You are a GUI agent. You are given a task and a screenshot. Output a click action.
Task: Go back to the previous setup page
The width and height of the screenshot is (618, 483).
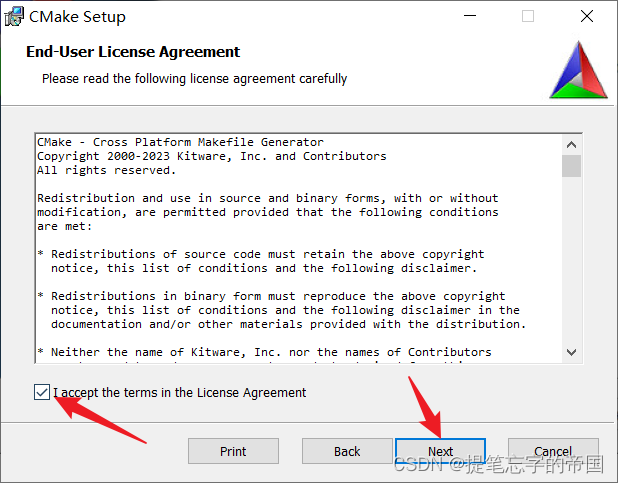347,451
